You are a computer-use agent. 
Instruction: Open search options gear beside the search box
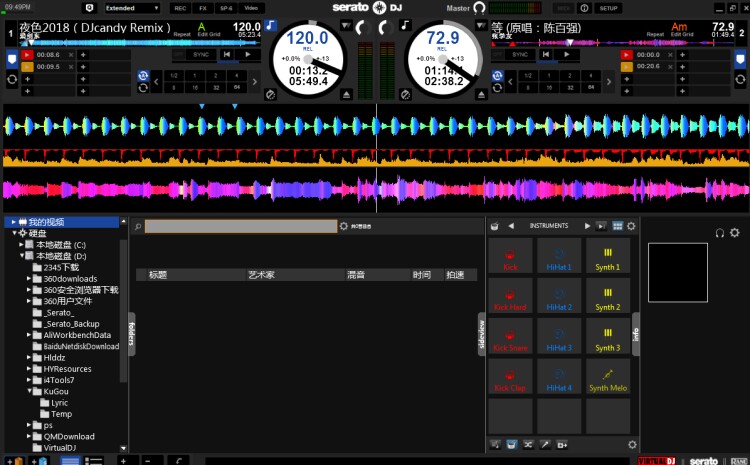343,226
